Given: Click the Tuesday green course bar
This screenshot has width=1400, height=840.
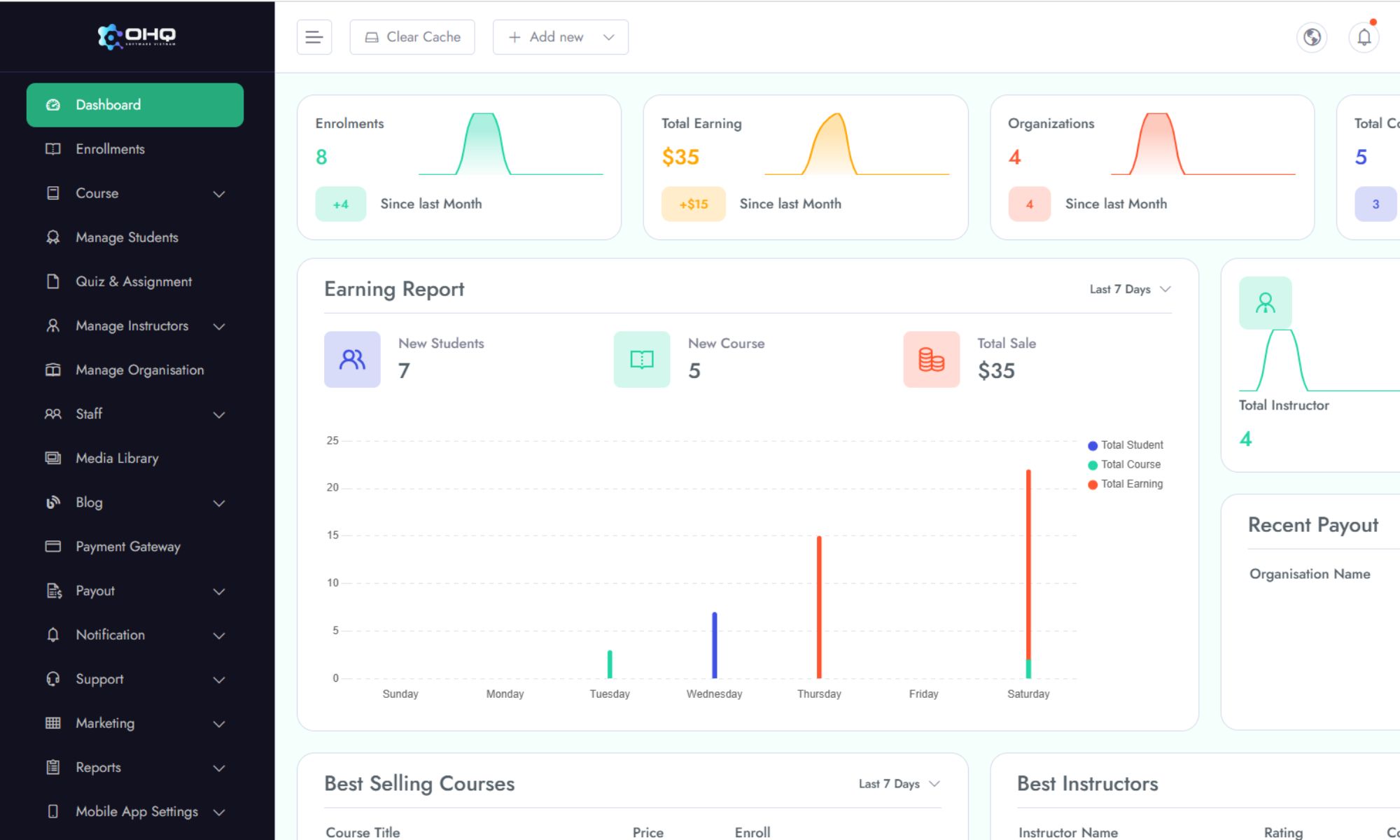Looking at the screenshot, I should [x=610, y=664].
